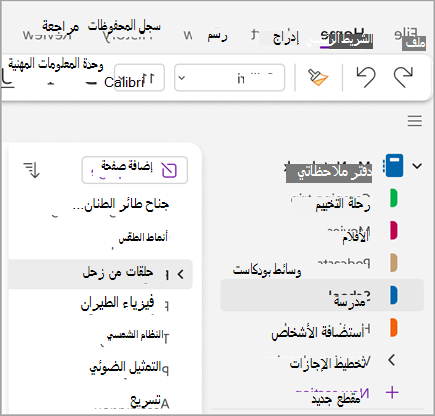Toggle the navigation pane hamburger icon
This screenshot has width=435, height=416.
(415, 121)
